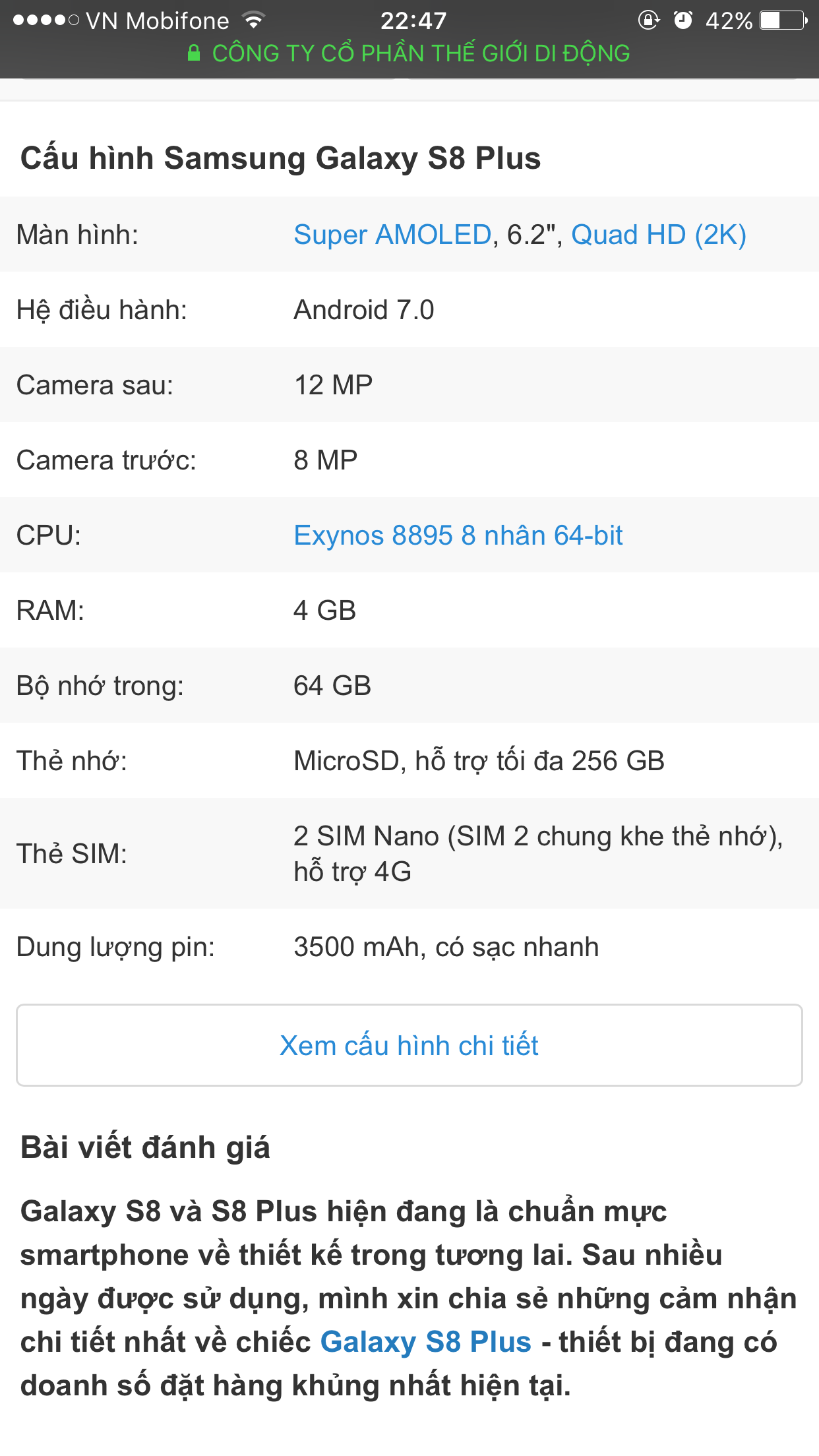Open the Galaxy S8 Plus article link
Image resolution: width=819 pixels, height=1456 pixels.
[425, 1342]
